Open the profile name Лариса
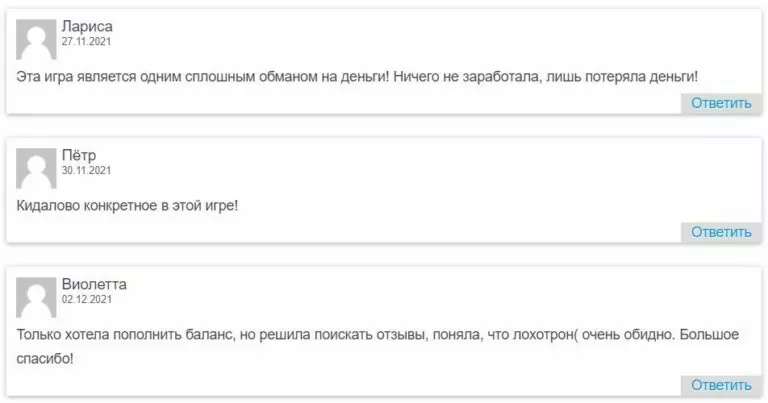Screen dimensions: 768x403 coord(85,25)
